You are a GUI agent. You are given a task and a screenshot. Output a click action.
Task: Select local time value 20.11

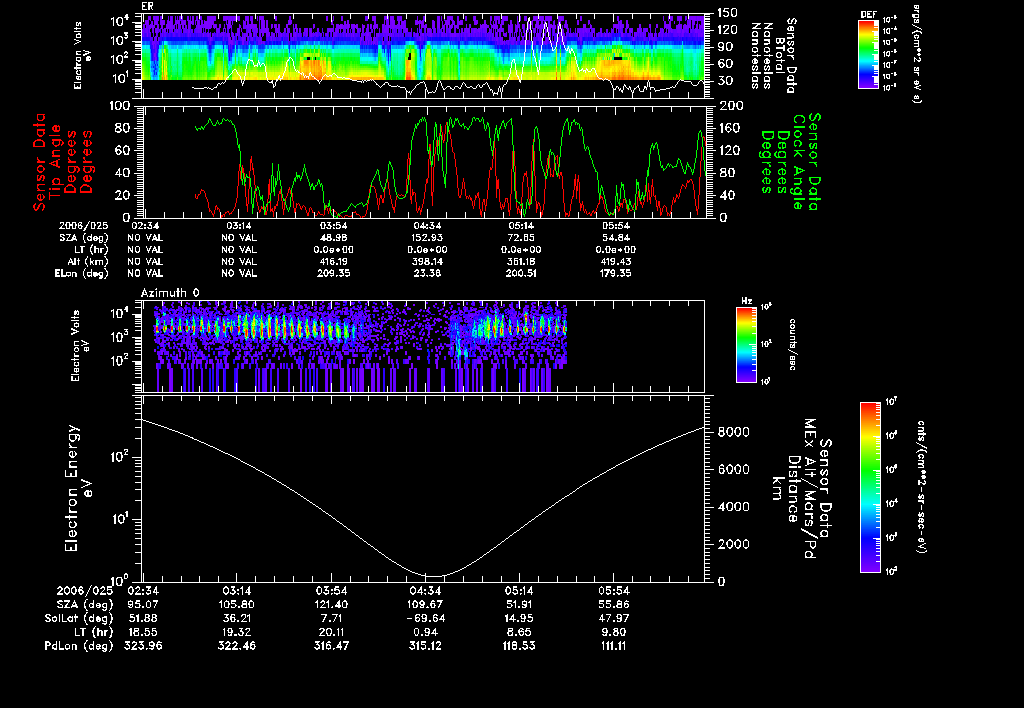[x=331, y=632]
